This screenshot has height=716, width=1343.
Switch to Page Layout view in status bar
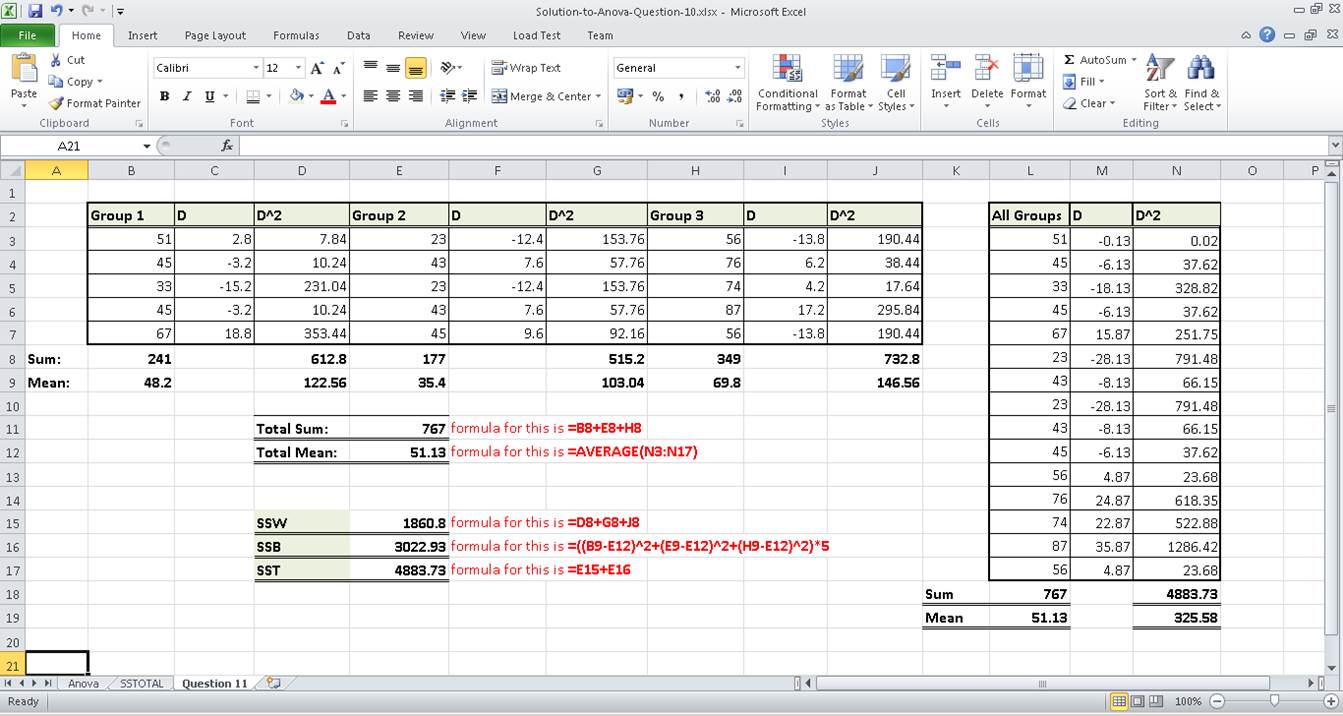tap(1138, 702)
